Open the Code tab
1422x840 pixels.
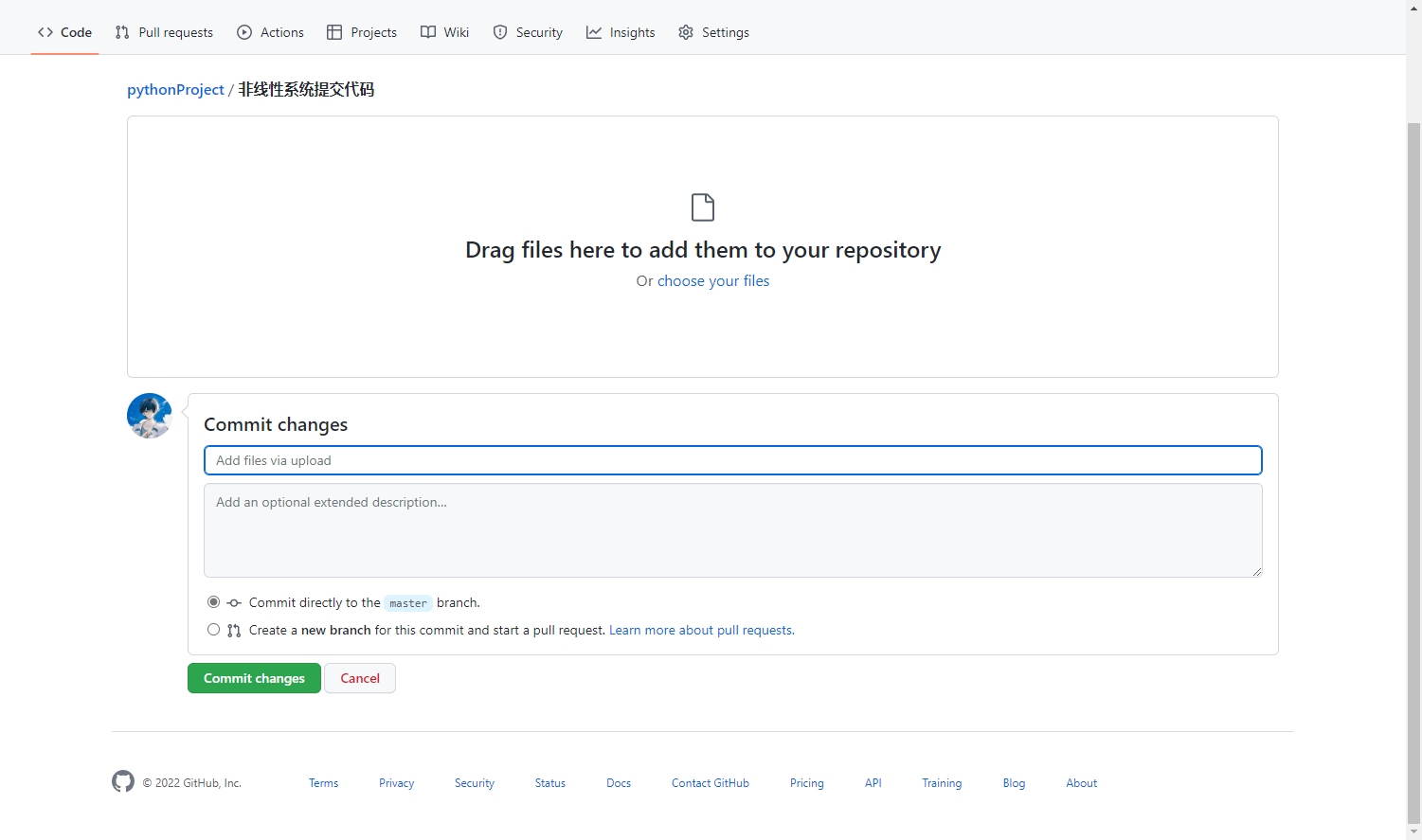click(64, 32)
